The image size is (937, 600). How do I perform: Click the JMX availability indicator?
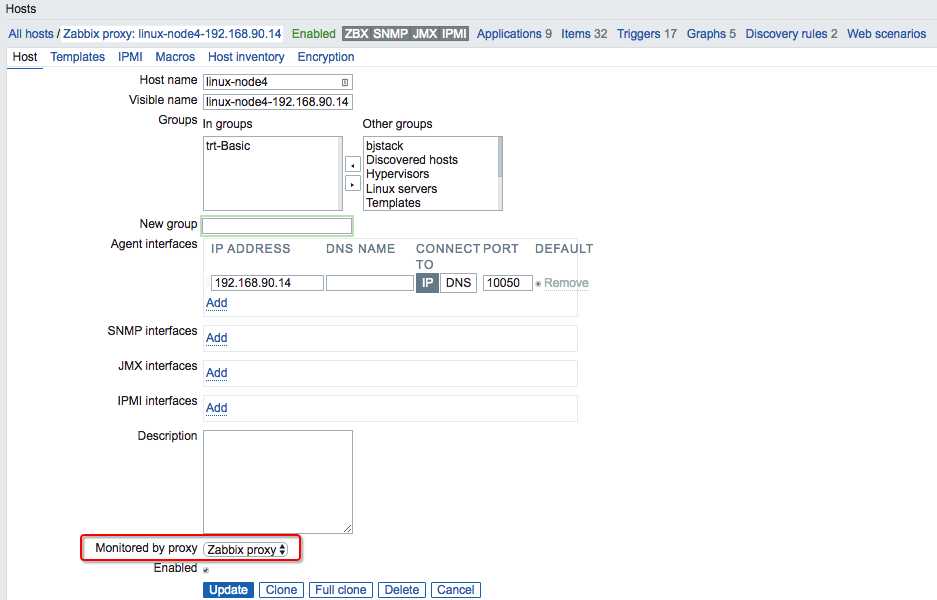pos(425,34)
